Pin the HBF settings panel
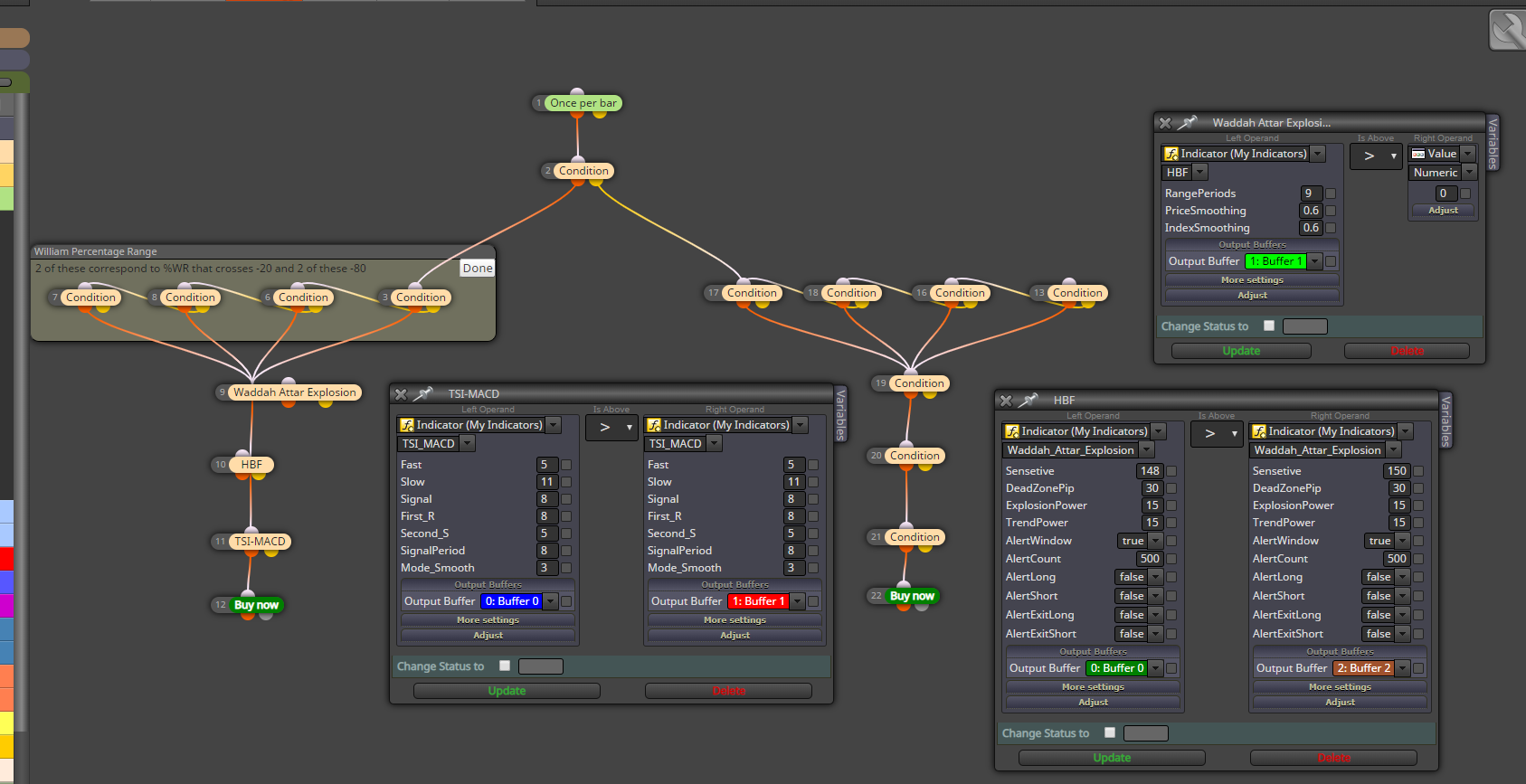 (1028, 401)
